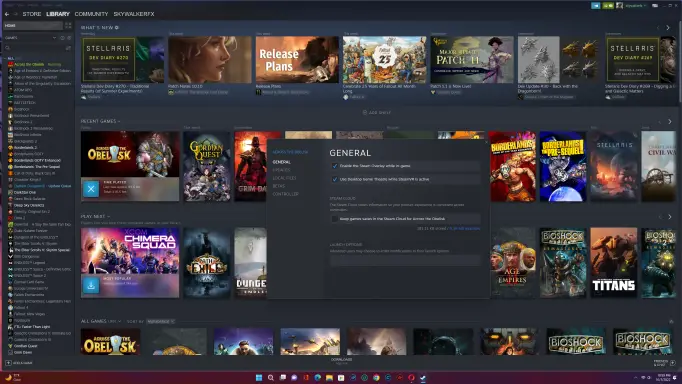Open Big Picture mode icon
Image resolution: width=682 pixels, height=384 pixels.
(x=655, y=6)
